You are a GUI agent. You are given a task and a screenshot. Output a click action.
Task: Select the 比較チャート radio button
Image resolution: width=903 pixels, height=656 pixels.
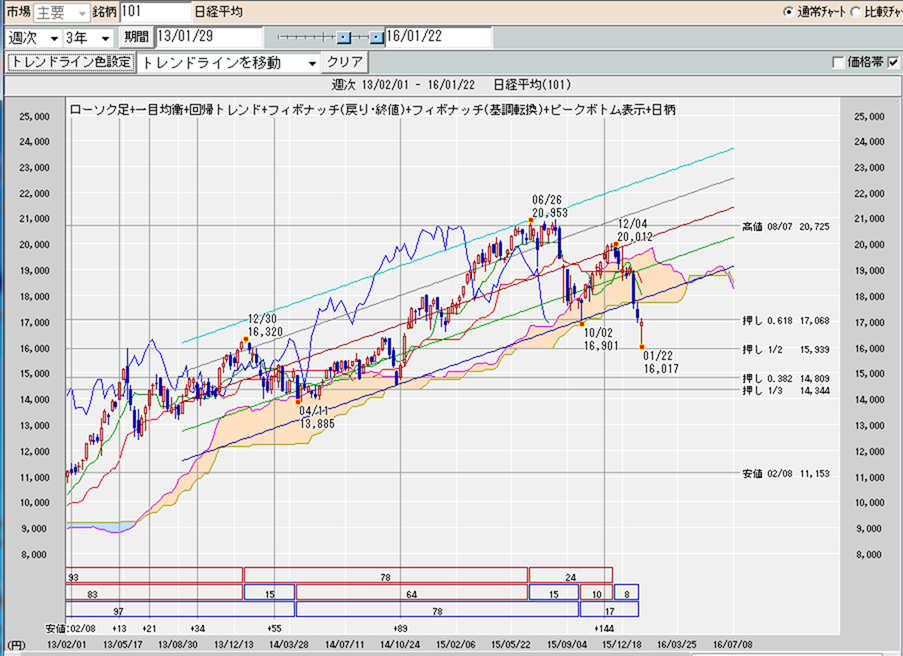pyautogui.click(x=856, y=12)
